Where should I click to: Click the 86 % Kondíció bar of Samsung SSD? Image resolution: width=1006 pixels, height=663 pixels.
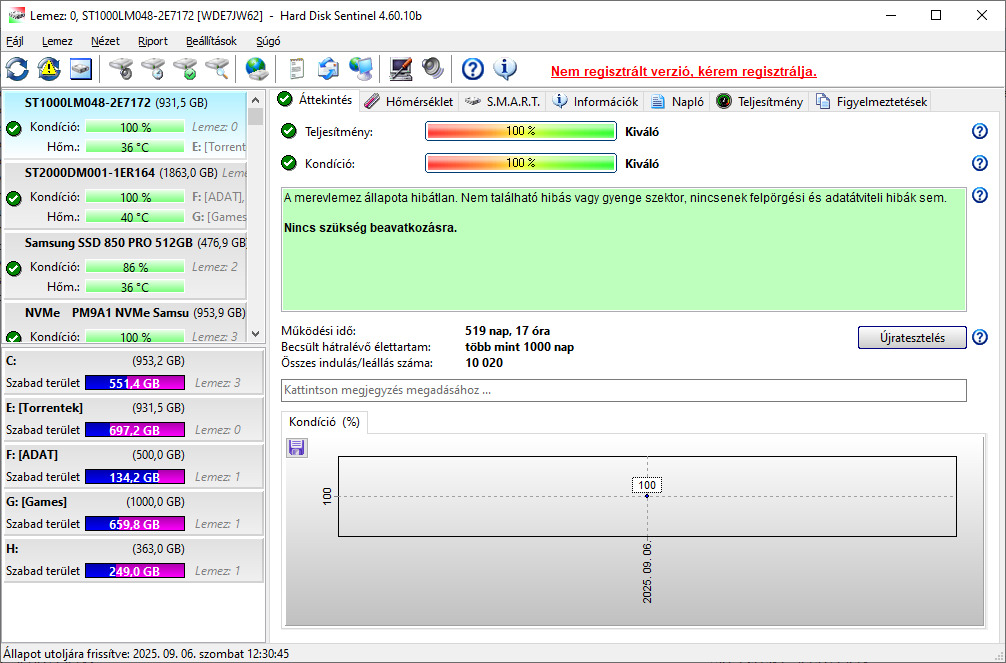click(x=135, y=267)
